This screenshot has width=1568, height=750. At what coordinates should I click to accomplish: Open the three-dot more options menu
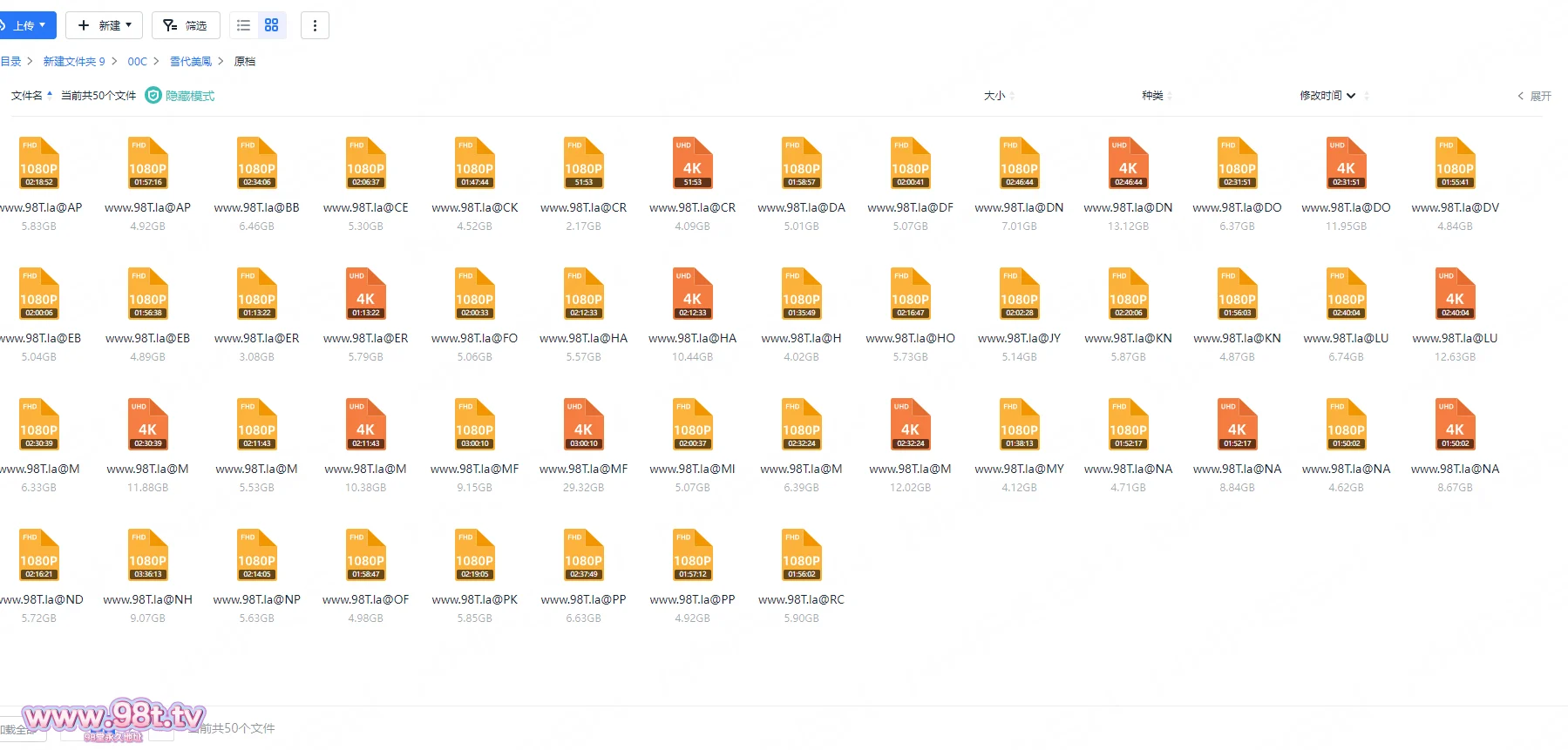(x=315, y=25)
